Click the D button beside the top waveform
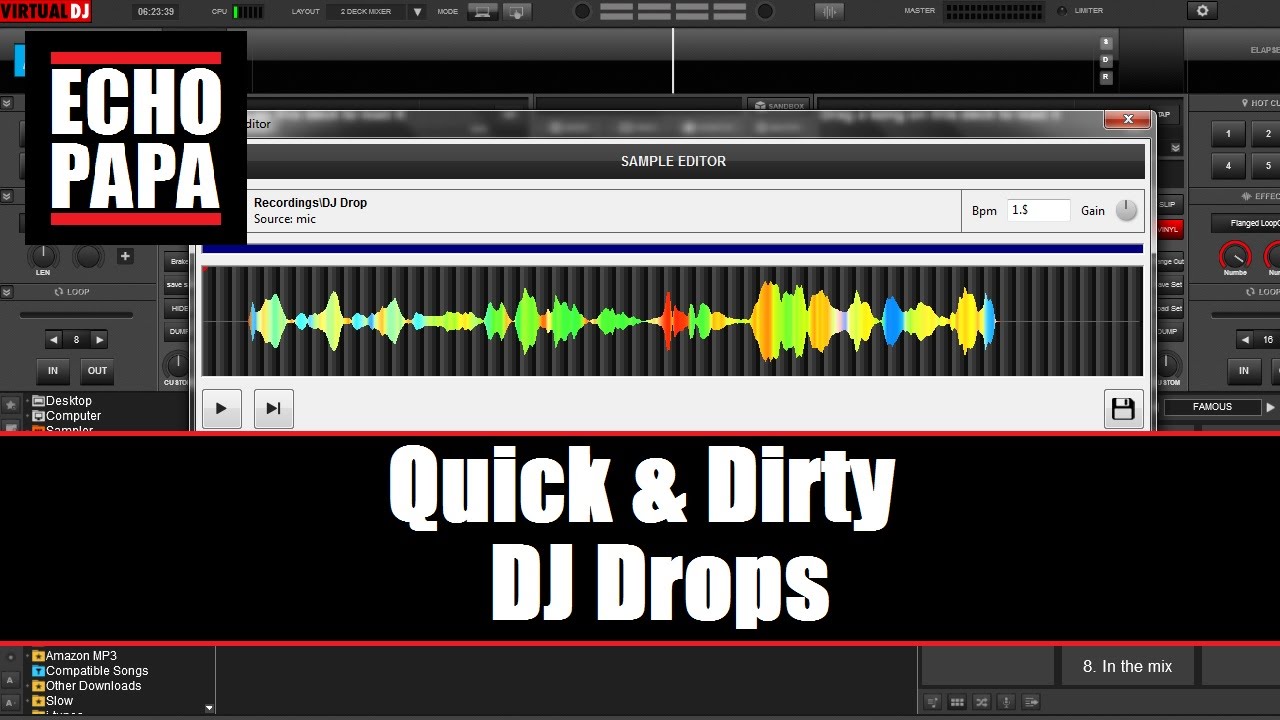This screenshot has height=720, width=1280. (x=1106, y=60)
